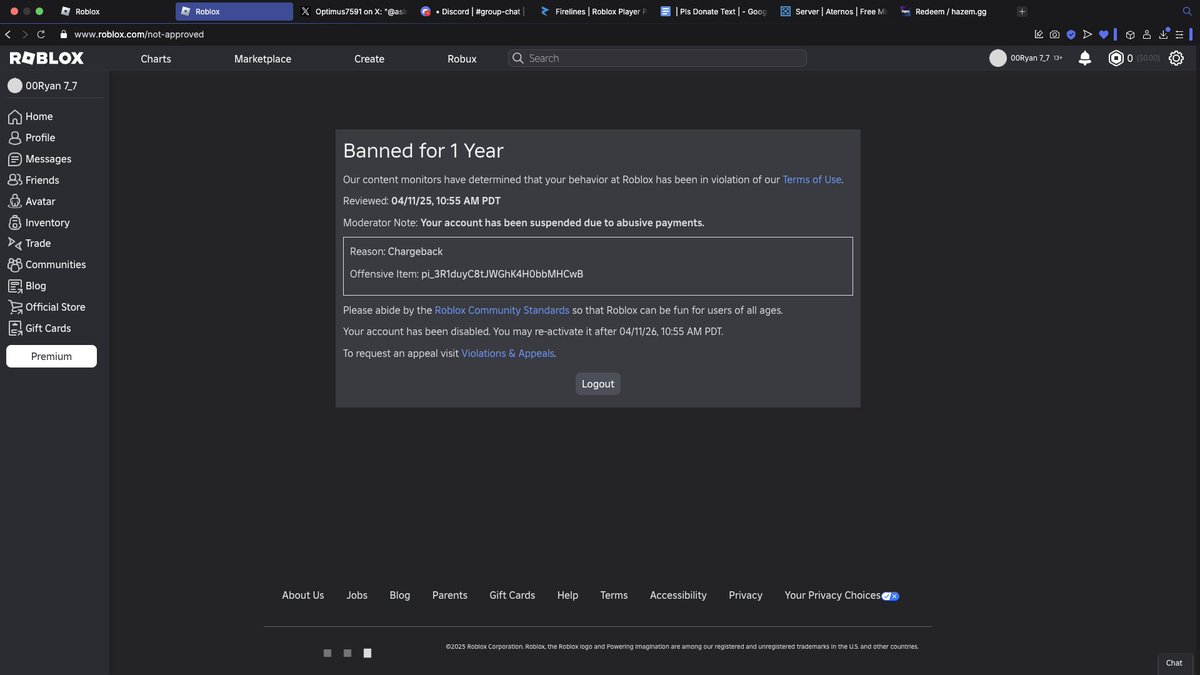
Task: Click the Parents footer link
Action: coord(450,595)
